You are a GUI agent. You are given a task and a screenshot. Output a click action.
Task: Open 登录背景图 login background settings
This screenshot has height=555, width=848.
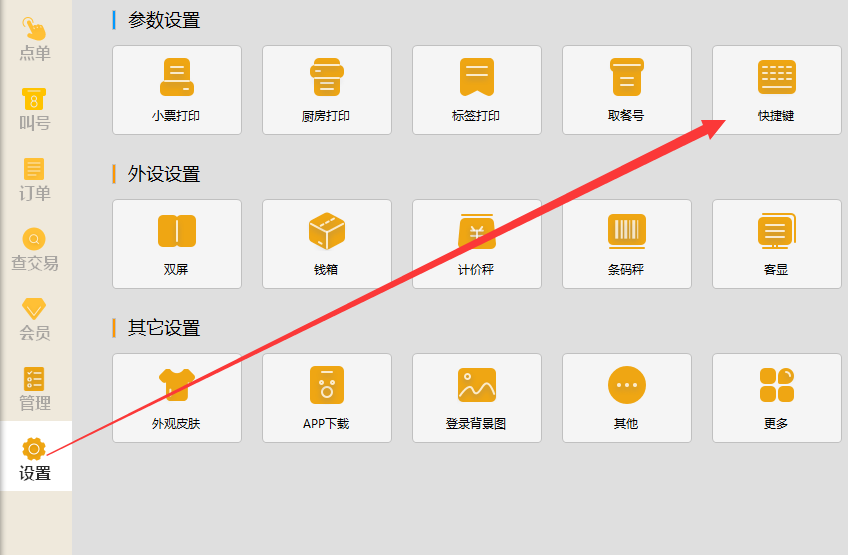point(476,398)
